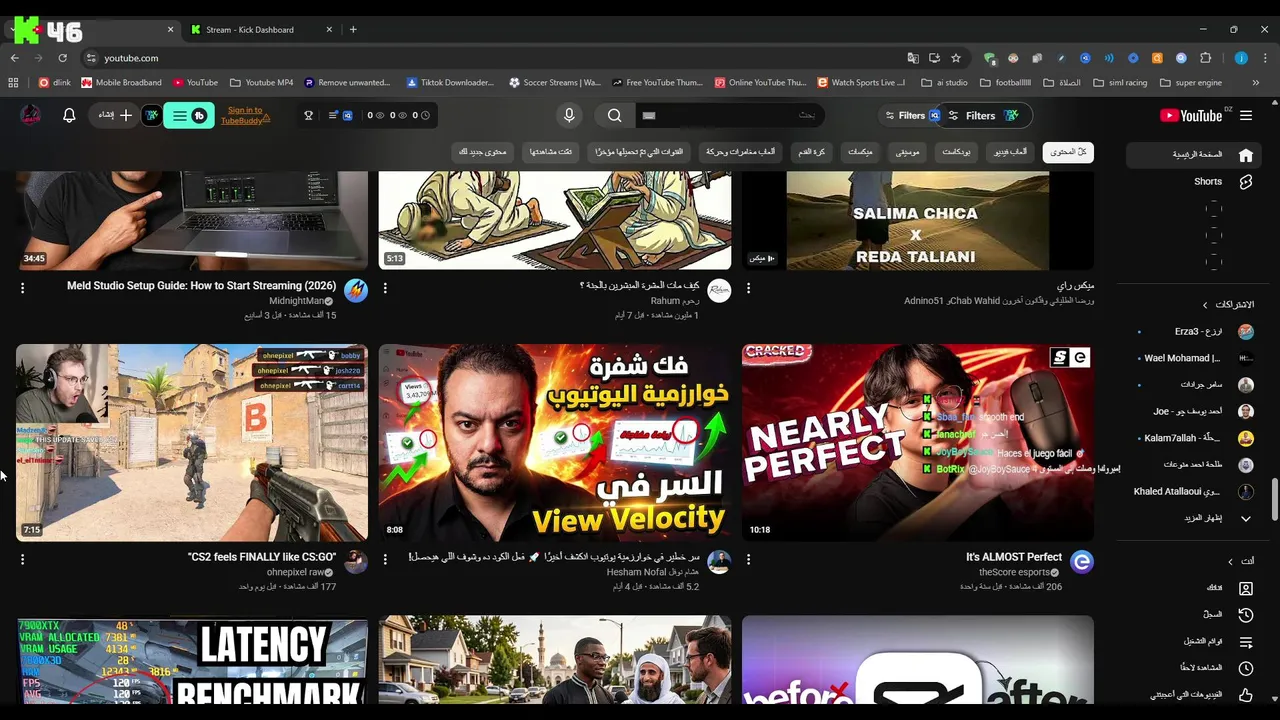
Task: Open options menu for CS2 feels video
Action: (x=22, y=559)
